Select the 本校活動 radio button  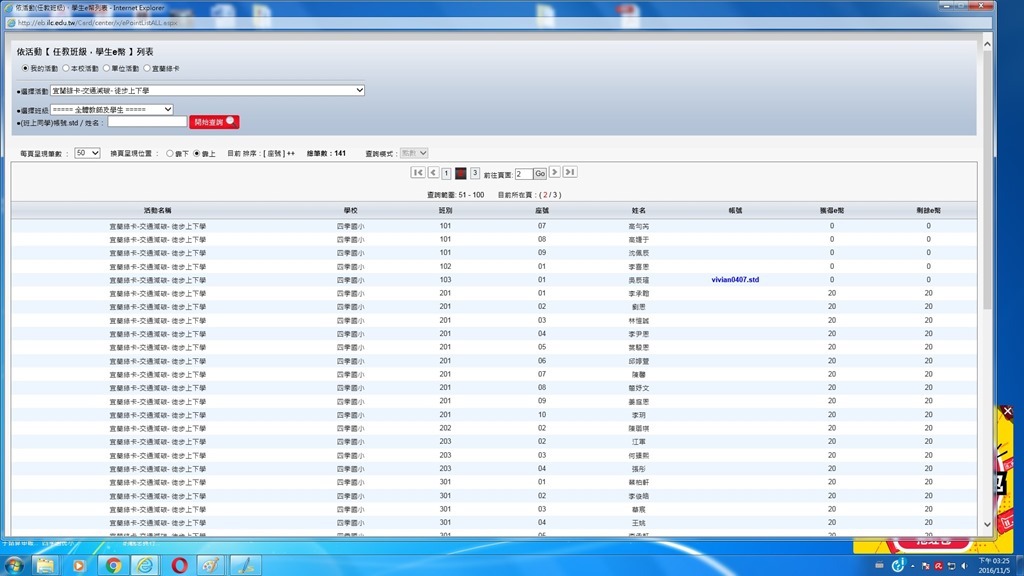point(66,69)
